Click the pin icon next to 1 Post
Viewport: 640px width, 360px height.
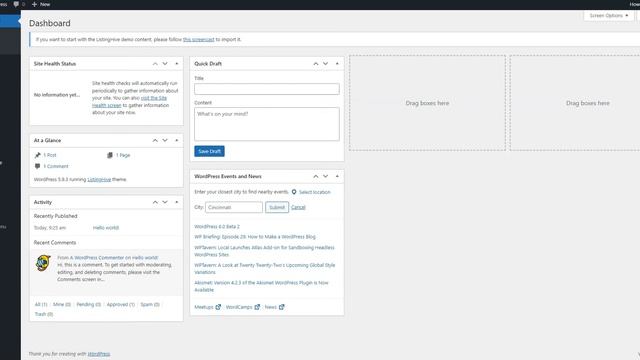pyautogui.click(x=38, y=155)
